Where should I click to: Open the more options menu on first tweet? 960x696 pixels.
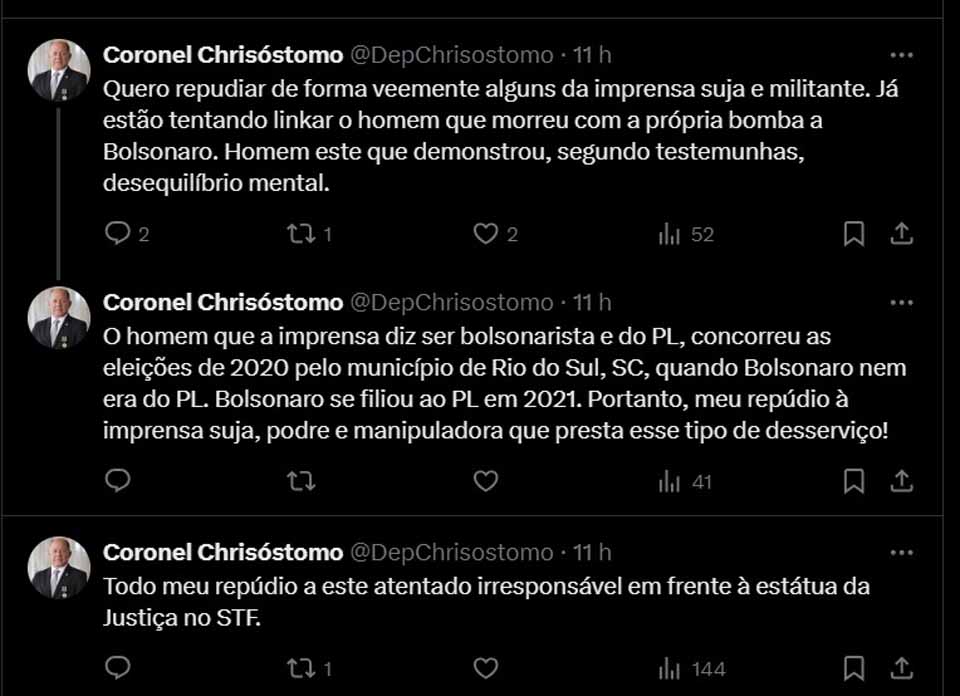click(x=901, y=54)
